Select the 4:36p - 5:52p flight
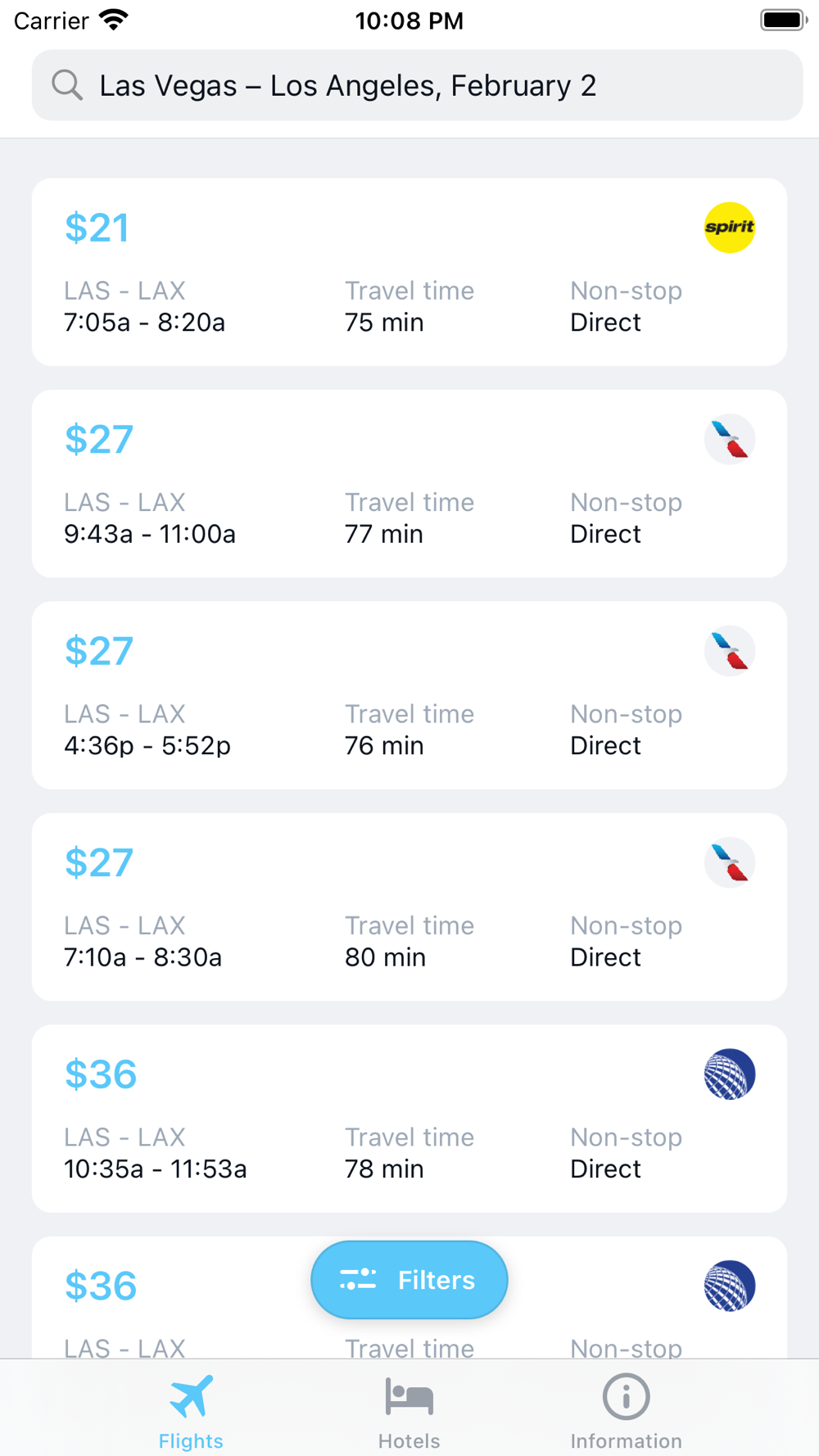Image resolution: width=819 pixels, height=1456 pixels. pos(409,695)
